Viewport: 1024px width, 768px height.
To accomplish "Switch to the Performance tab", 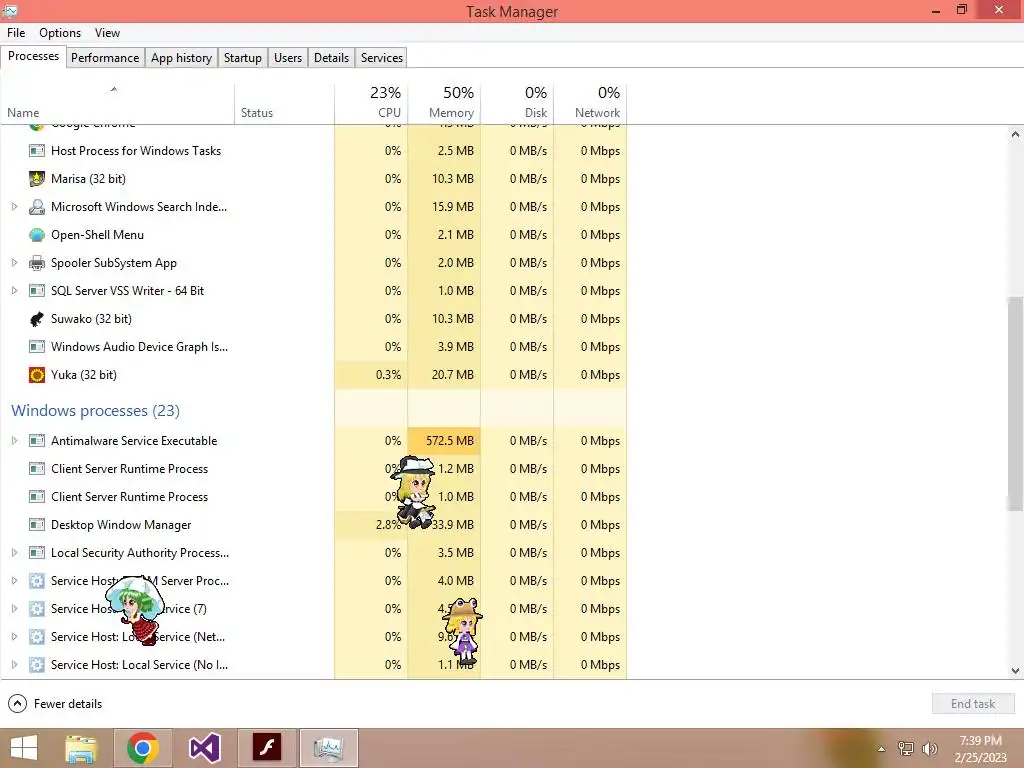I will click(x=105, y=57).
